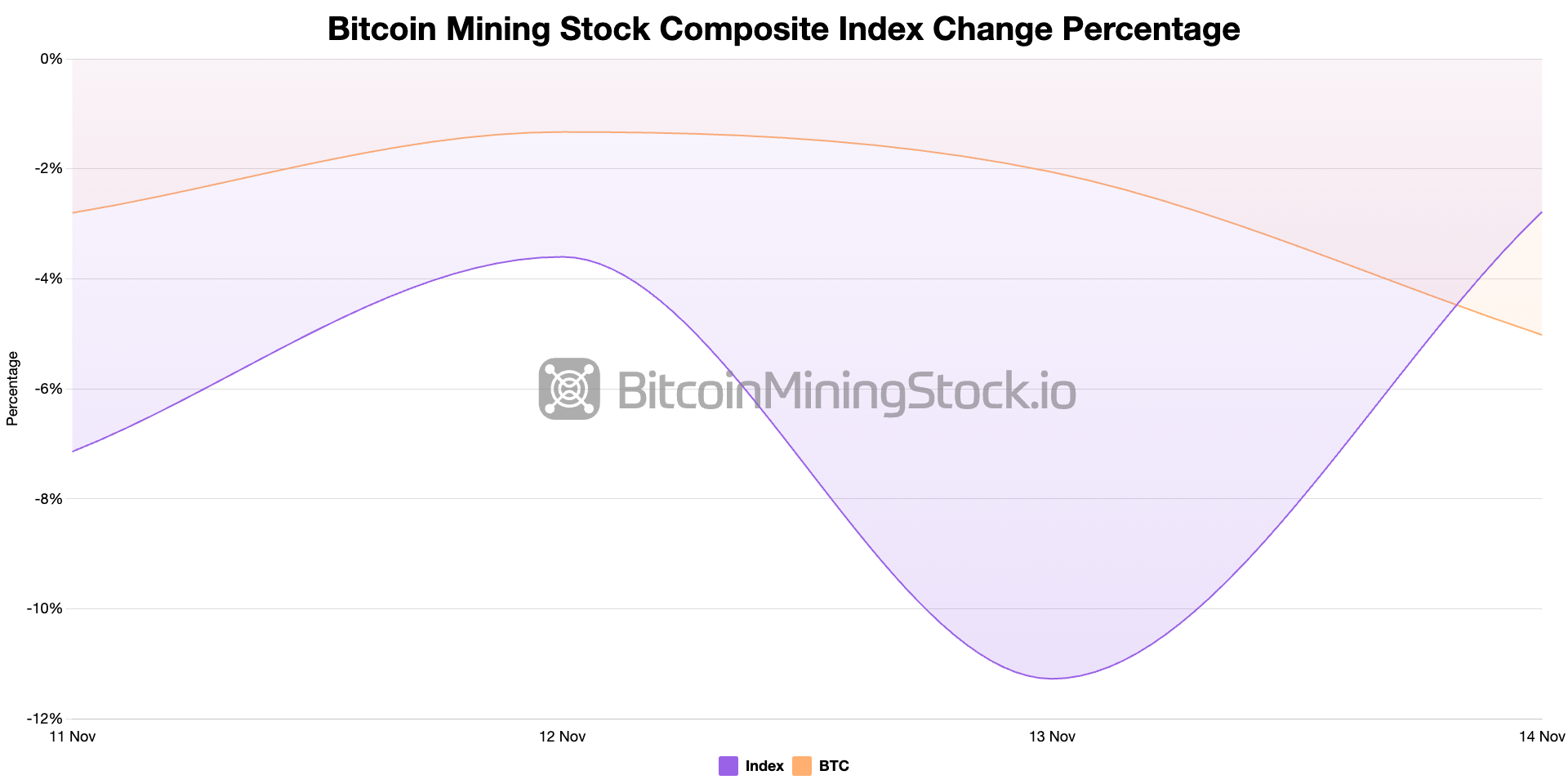
Task: Select the 13 Nov x-axis label
Action: [x=1052, y=737]
